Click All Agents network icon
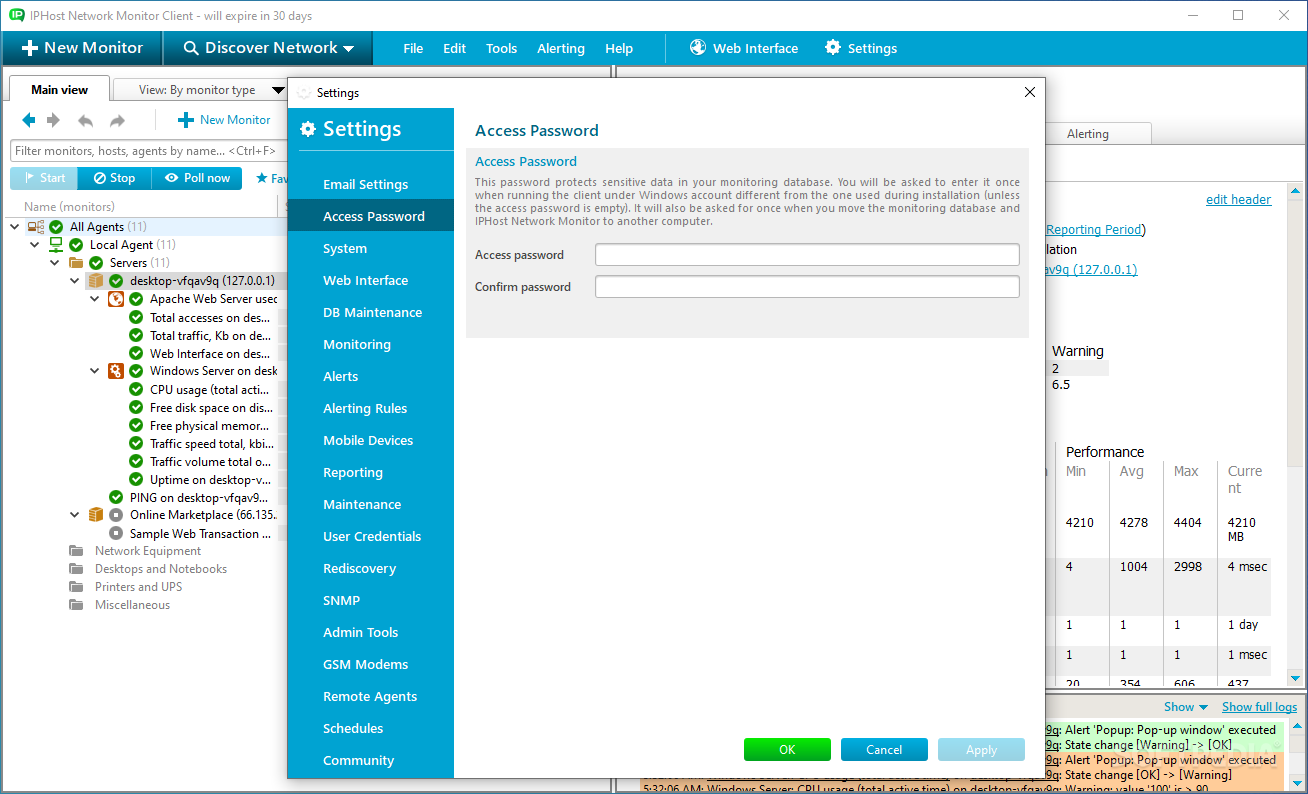The height and width of the screenshot is (794, 1308). coord(36,227)
